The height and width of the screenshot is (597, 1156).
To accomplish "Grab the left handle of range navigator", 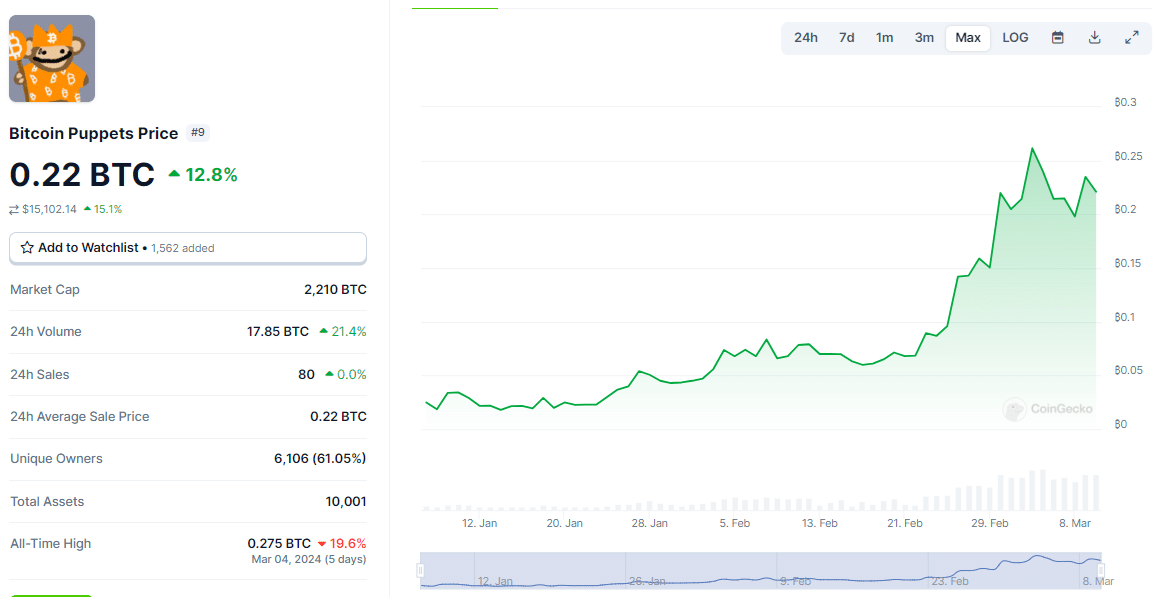I will (x=420, y=570).
